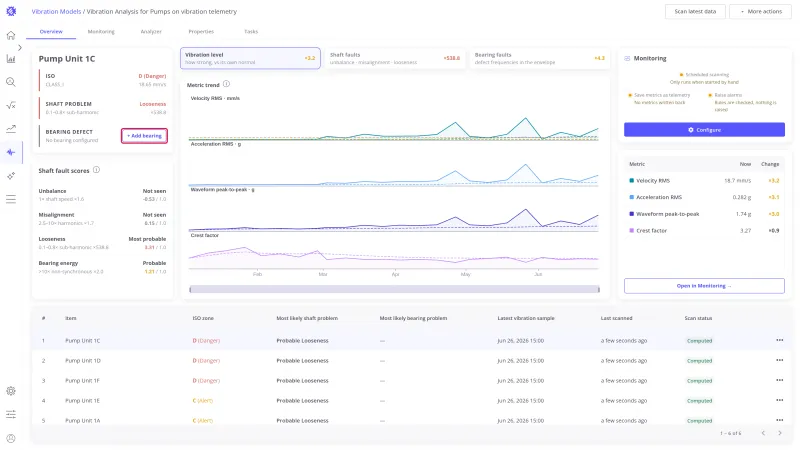
Task: Open the row menu for Pump Unit 1A
Action: [x=780, y=420]
